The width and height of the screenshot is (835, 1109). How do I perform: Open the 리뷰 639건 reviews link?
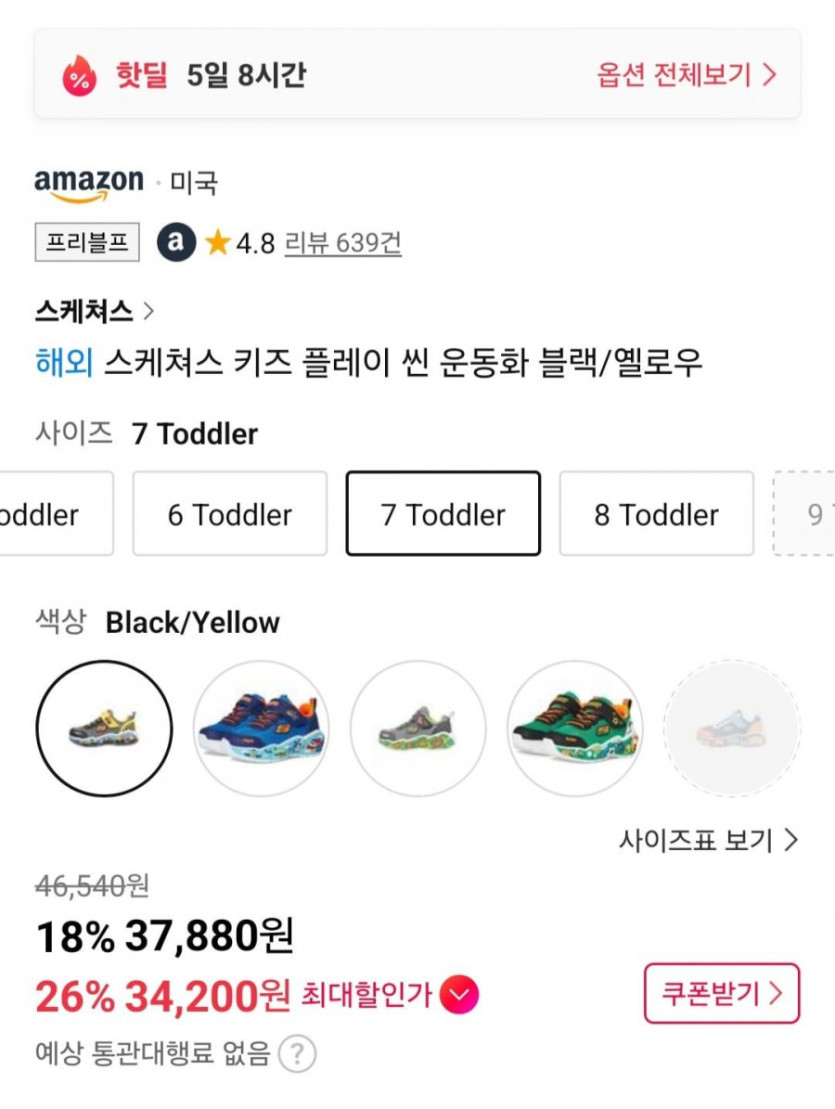coord(343,243)
